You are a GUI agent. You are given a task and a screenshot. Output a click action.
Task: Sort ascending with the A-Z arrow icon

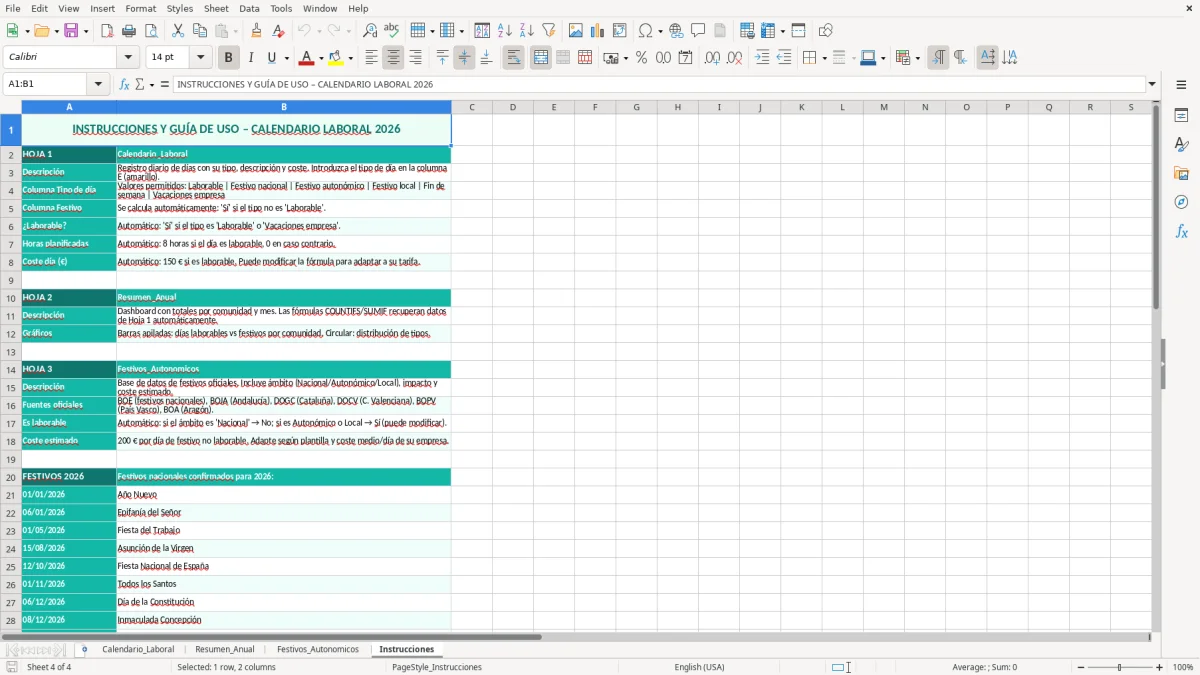click(x=504, y=31)
